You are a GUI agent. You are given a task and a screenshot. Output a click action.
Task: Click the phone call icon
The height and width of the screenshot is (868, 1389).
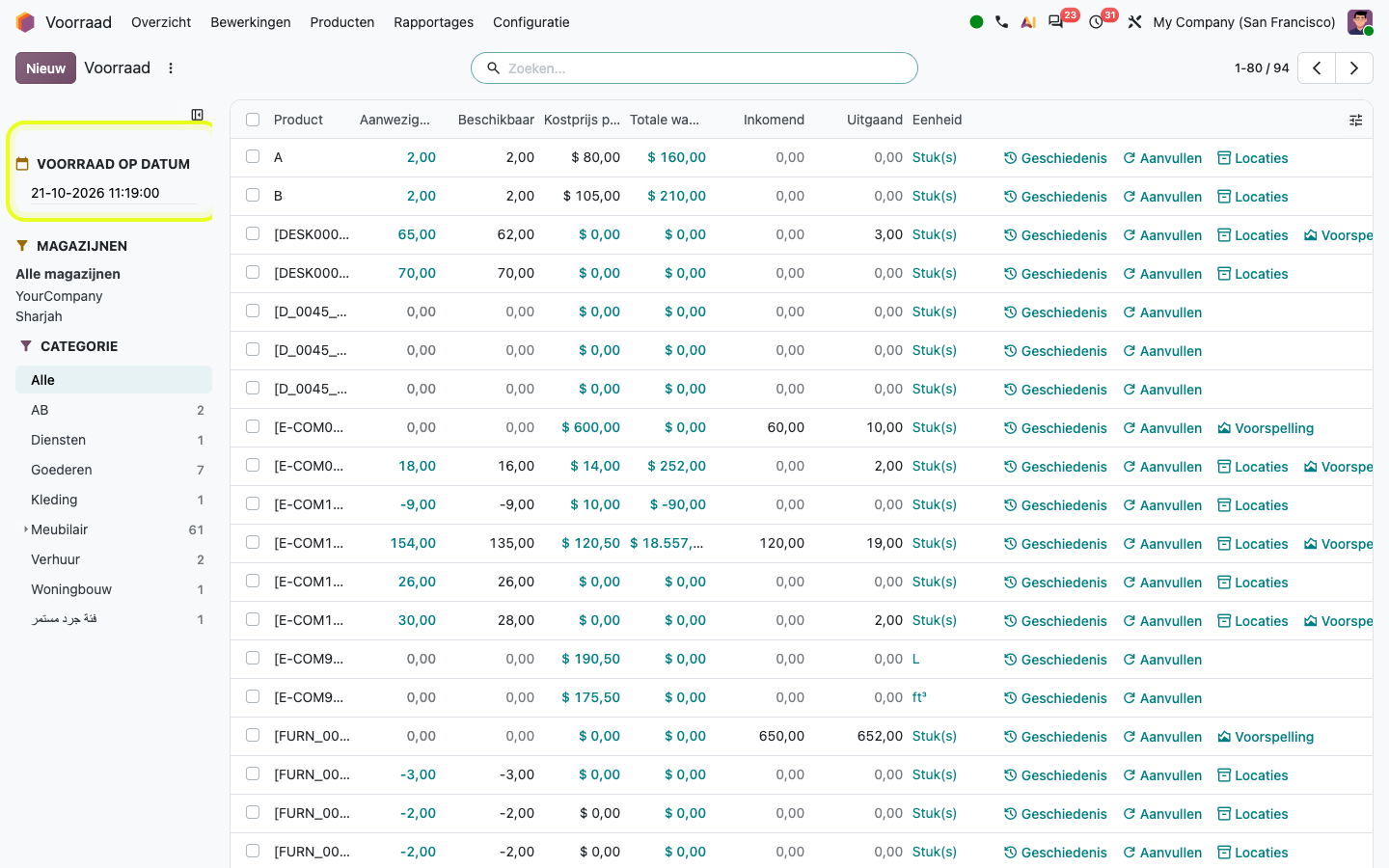pyautogui.click(x=1002, y=22)
